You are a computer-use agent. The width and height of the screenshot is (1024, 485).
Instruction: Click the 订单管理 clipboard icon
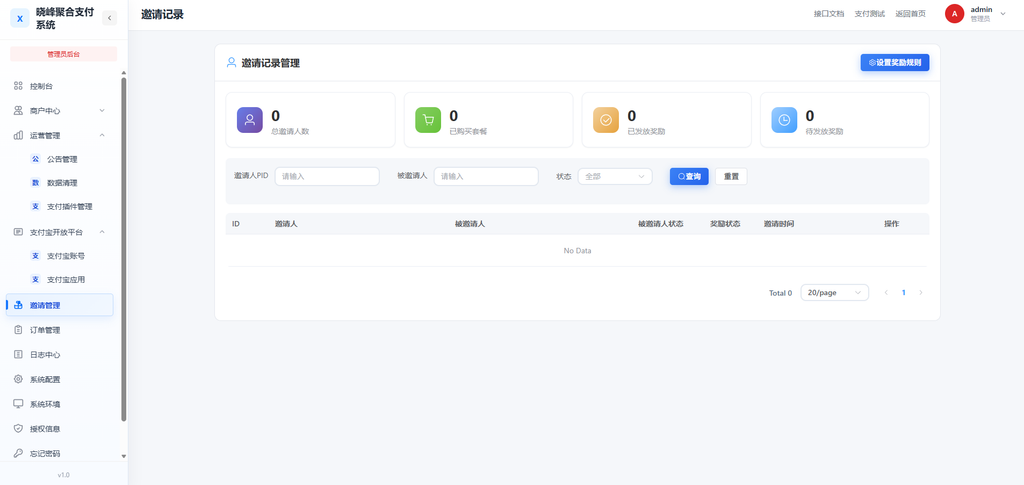(x=18, y=330)
